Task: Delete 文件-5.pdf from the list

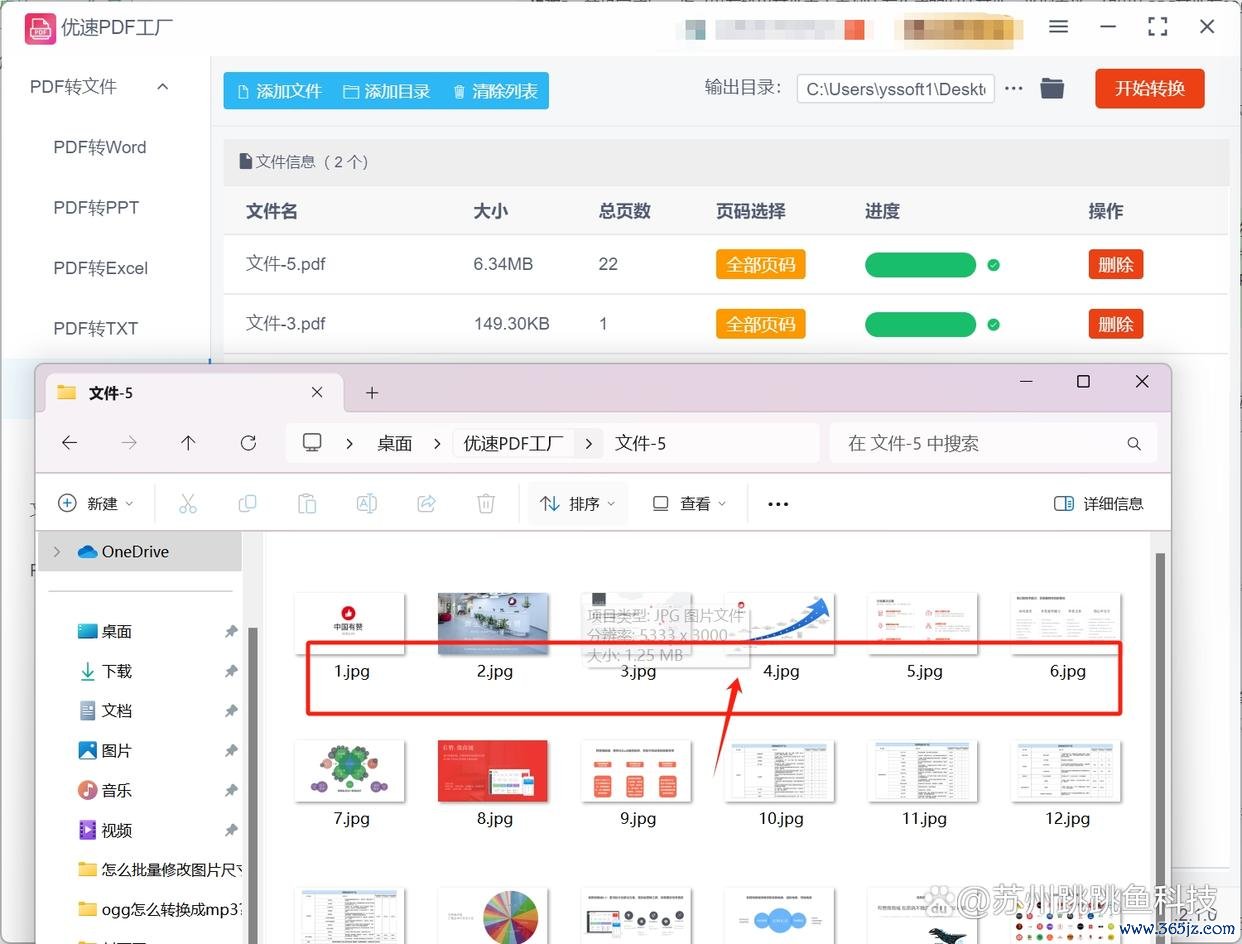Action: (x=1115, y=265)
